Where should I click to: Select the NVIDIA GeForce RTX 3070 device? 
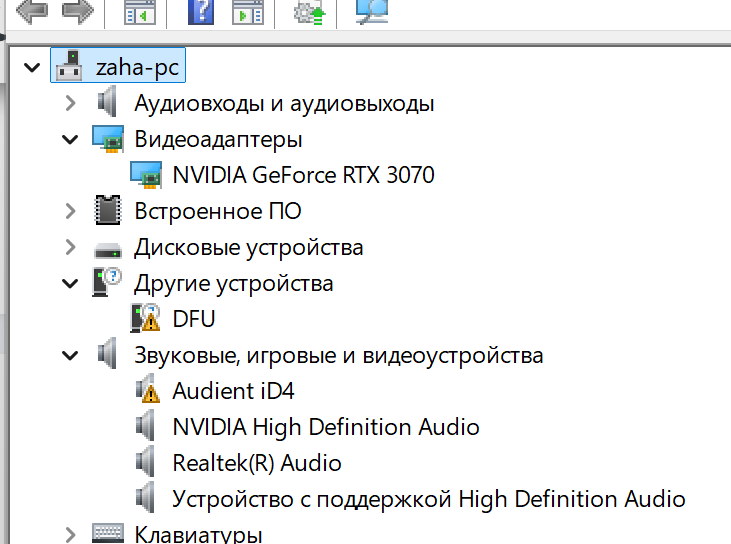303,175
